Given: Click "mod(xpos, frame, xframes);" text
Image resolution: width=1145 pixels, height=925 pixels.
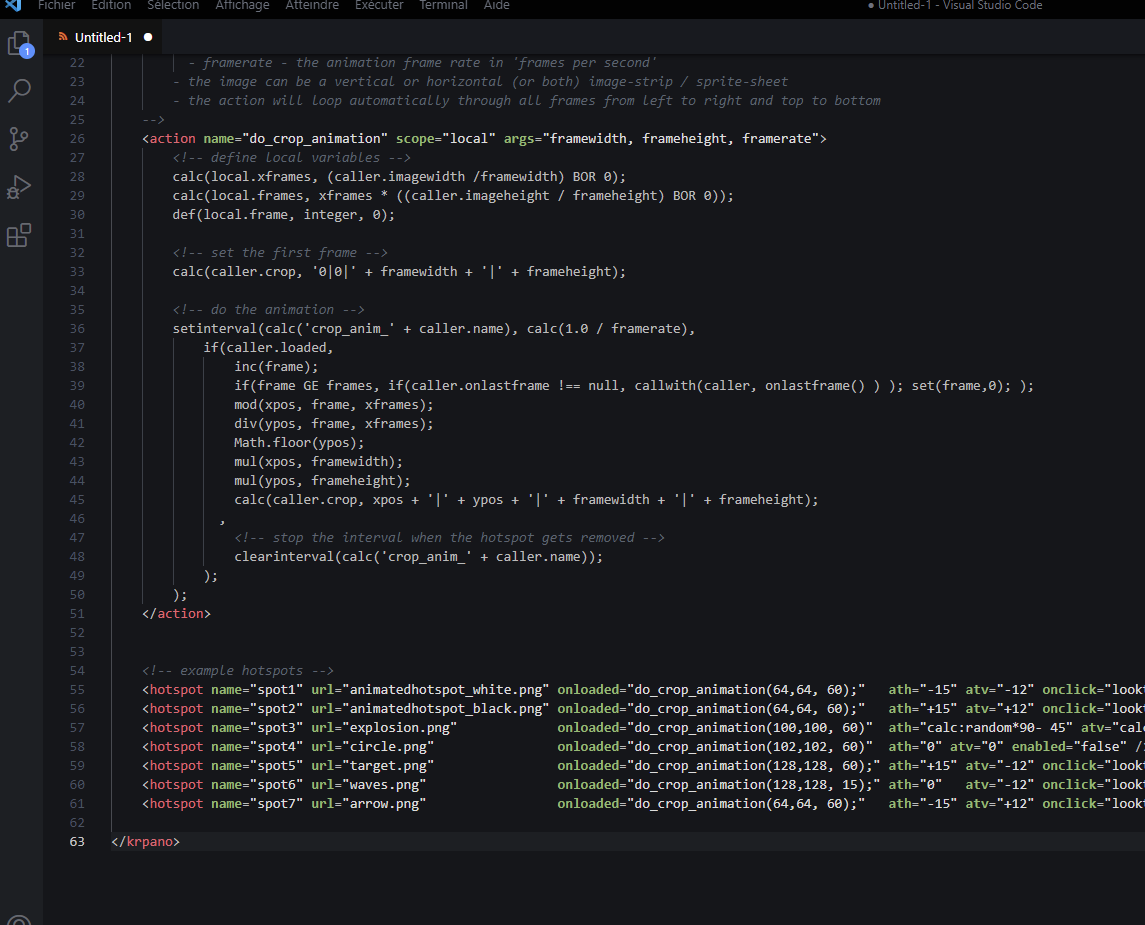Looking at the screenshot, I should (x=334, y=404).
